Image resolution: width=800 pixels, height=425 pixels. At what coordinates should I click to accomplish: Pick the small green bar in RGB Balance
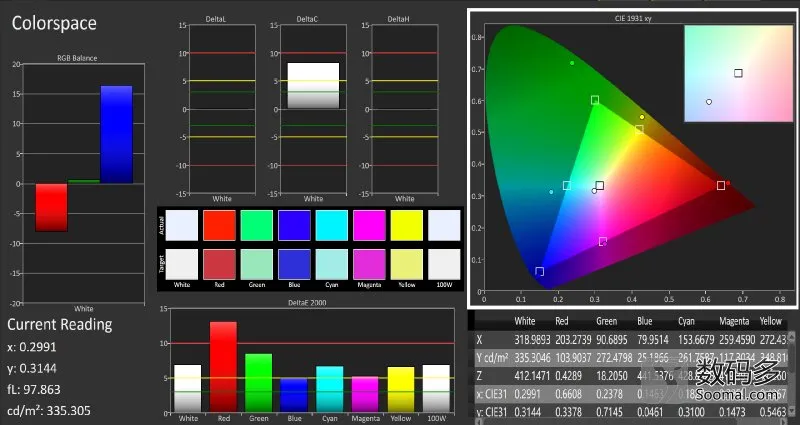(84, 182)
